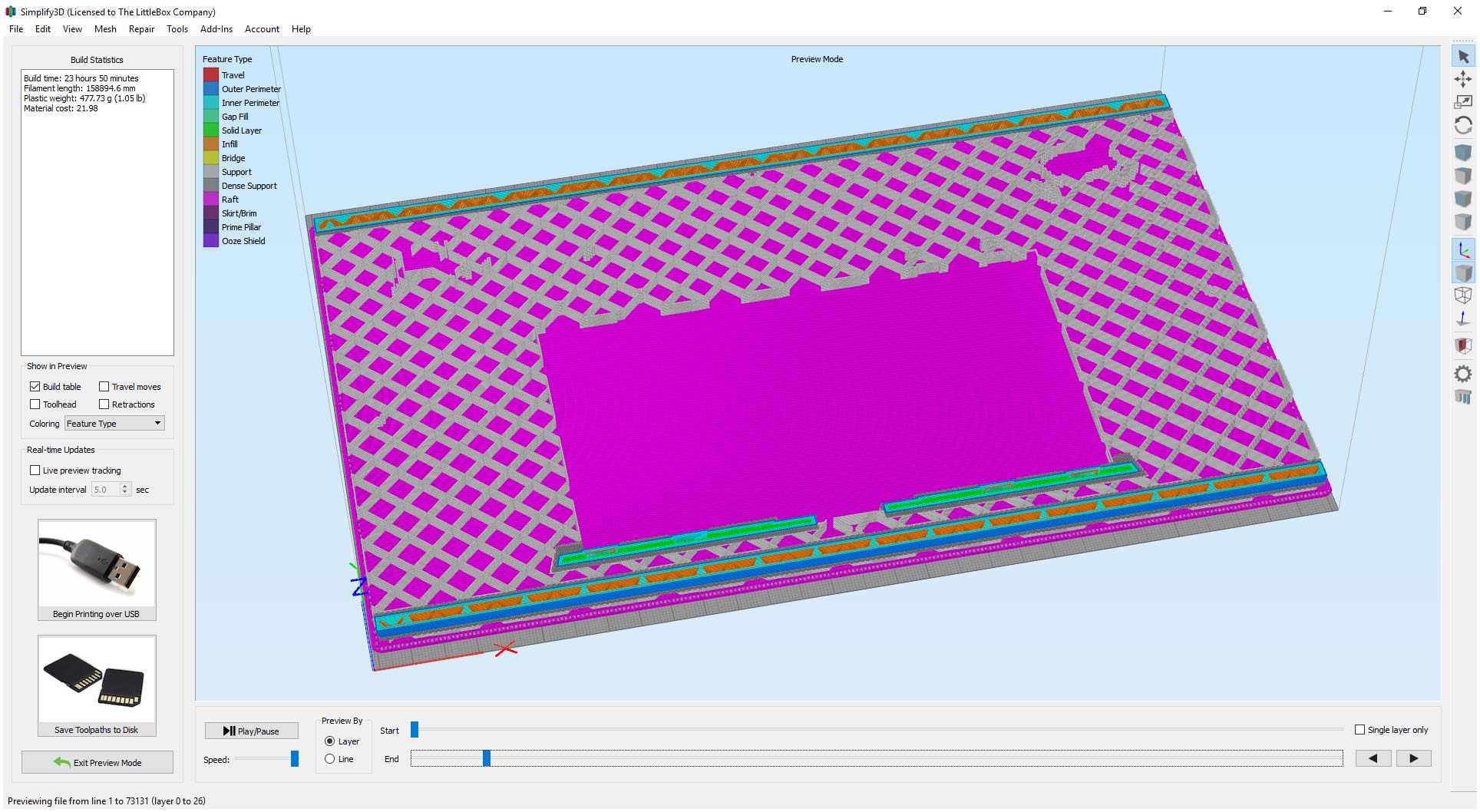
Task: Click the USB cable picture
Action: point(97,563)
